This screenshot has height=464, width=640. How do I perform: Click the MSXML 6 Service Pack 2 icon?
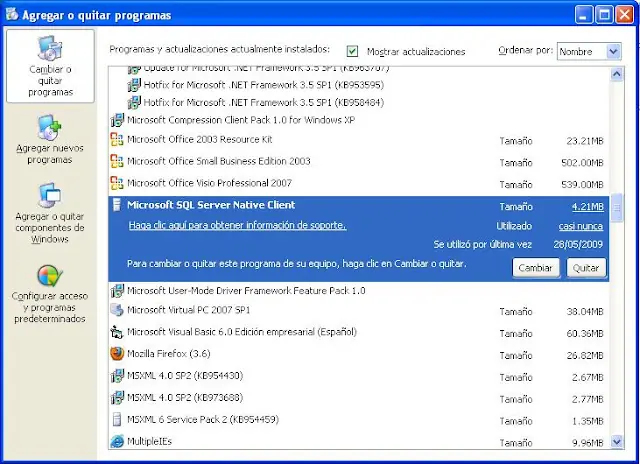117,419
